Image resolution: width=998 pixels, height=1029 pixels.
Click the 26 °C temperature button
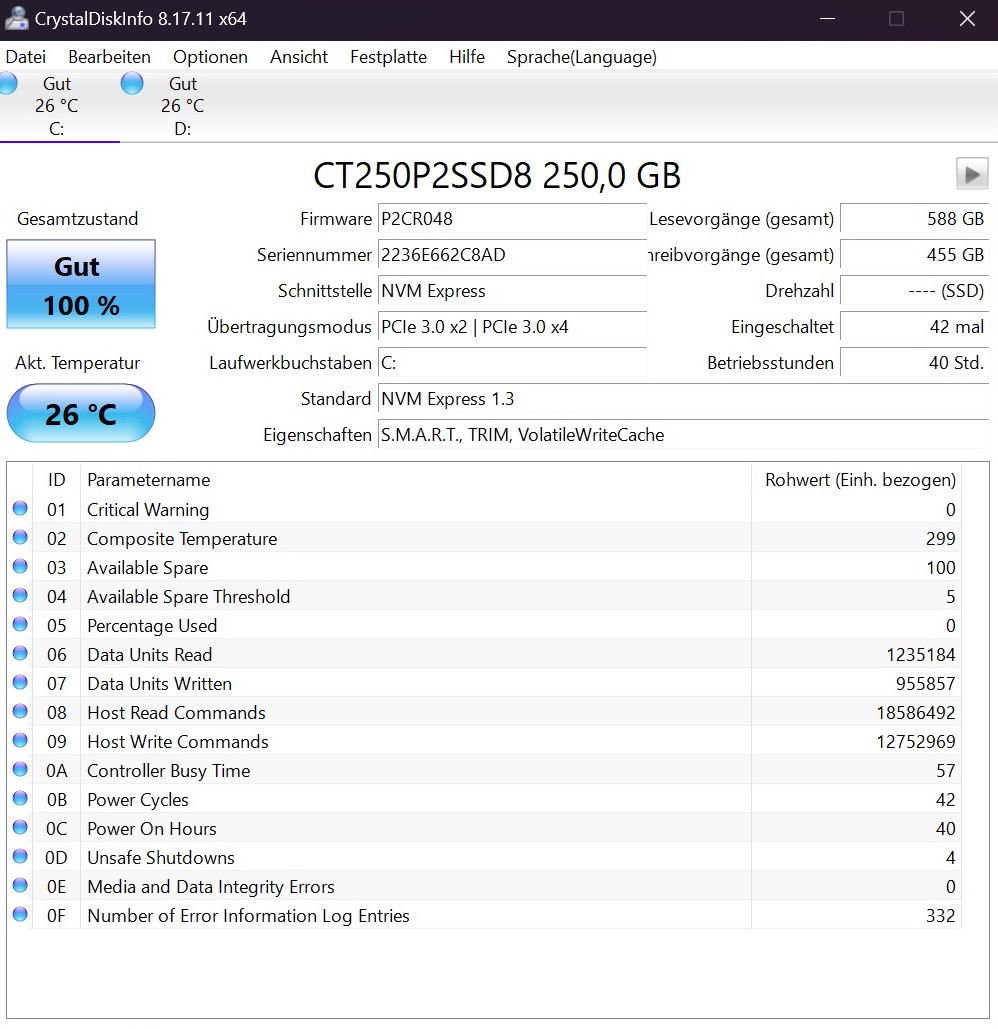(x=81, y=413)
